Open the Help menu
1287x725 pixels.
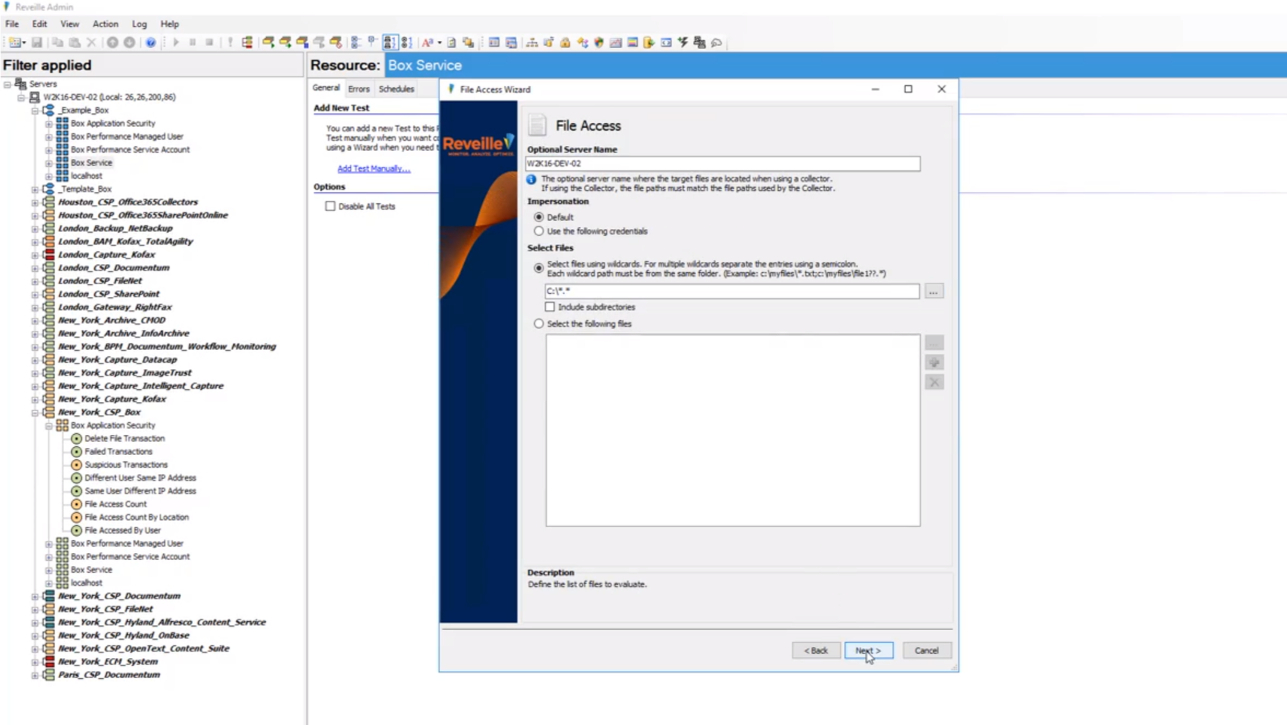(x=170, y=24)
